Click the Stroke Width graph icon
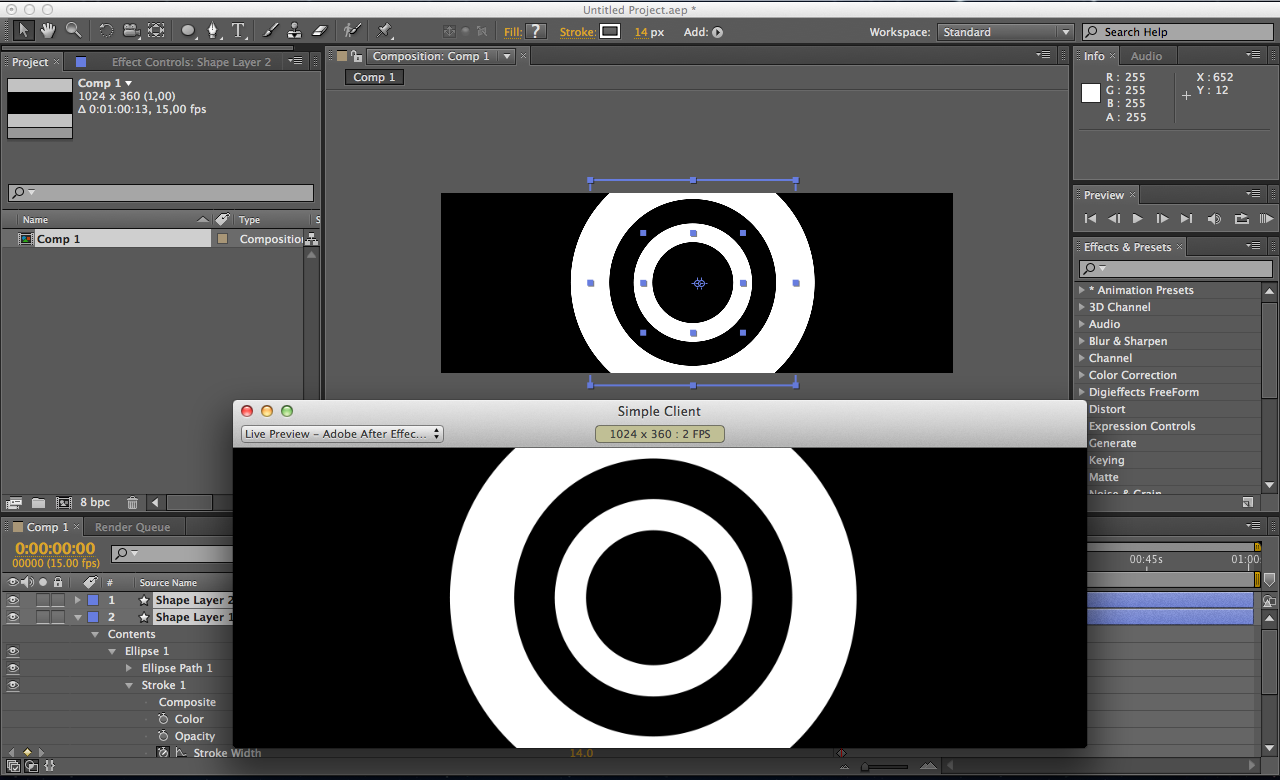Image resolution: width=1280 pixels, height=780 pixels. pyautogui.click(x=181, y=753)
